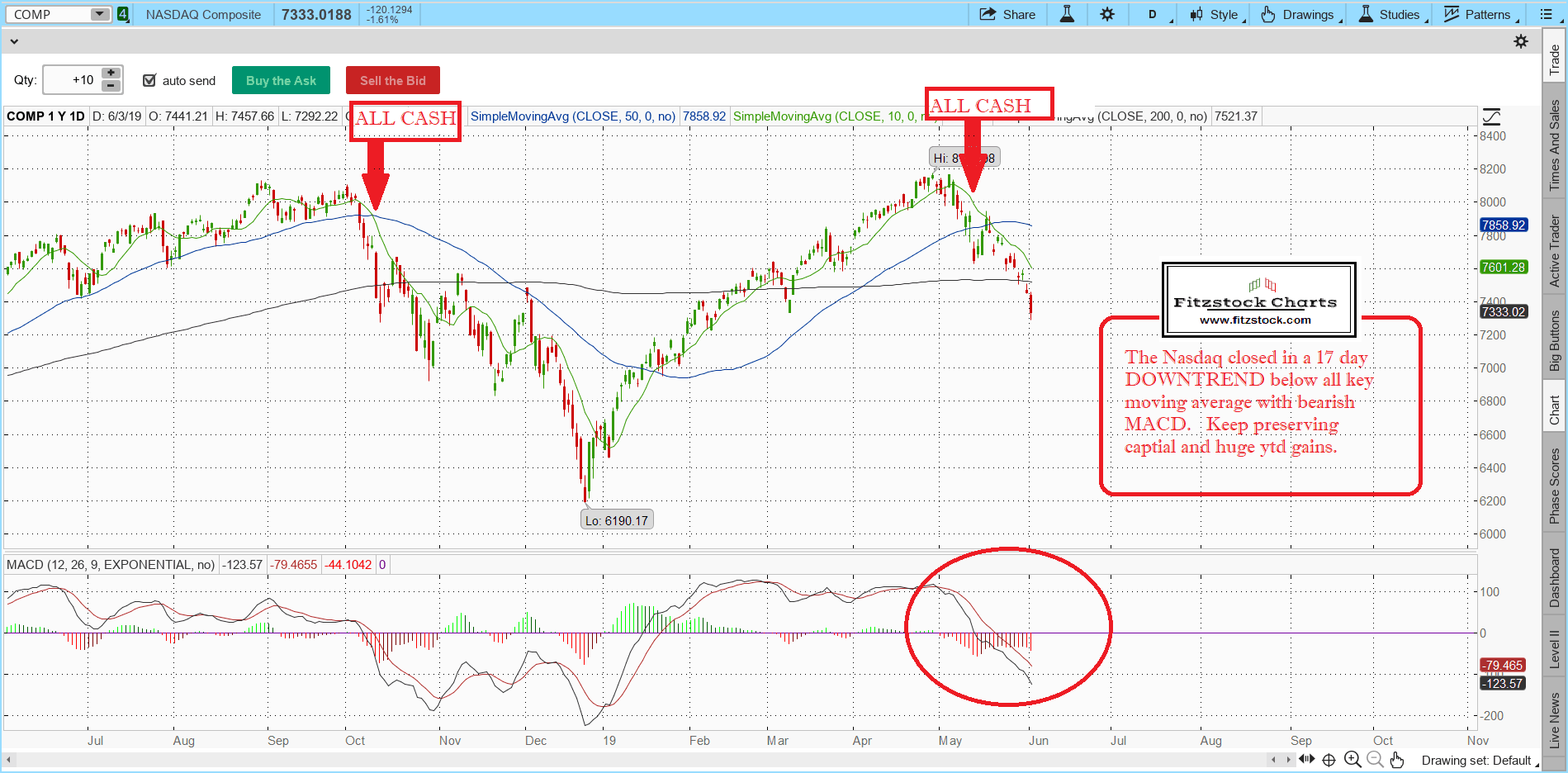Select the pointing hand drawing tool icon
The height and width of the screenshot is (773, 1568).
(1397, 760)
